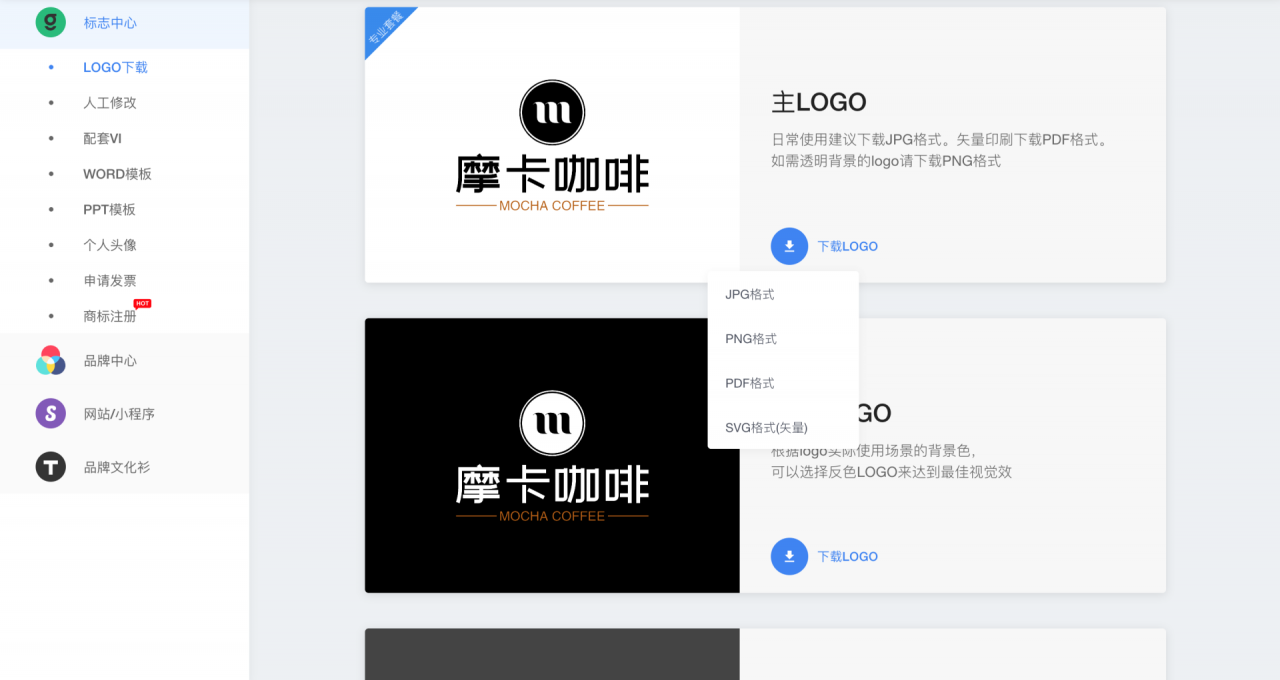This screenshot has width=1280, height=680.
Task: Click the black T icon for 品牌文化衫
Action: click(50, 466)
